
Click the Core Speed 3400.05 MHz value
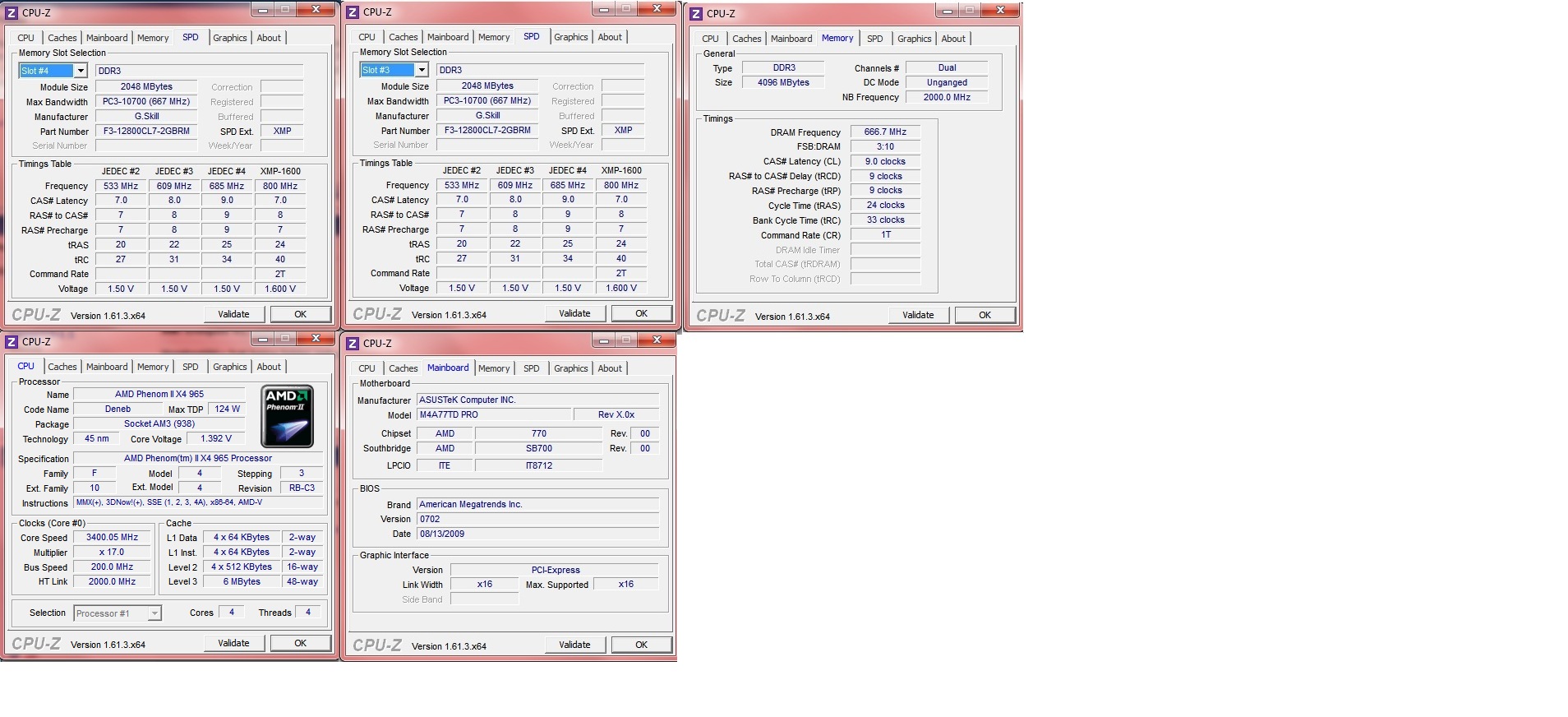pos(113,537)
